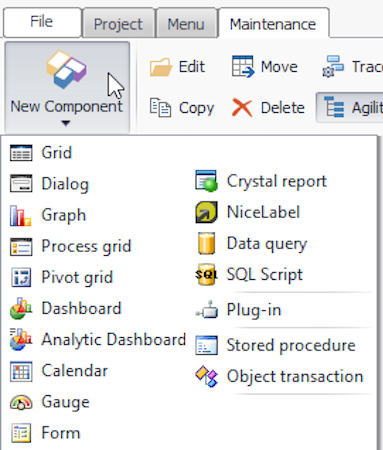
Task: Pick the Pivot grid icon
Action: pos(21,277)
